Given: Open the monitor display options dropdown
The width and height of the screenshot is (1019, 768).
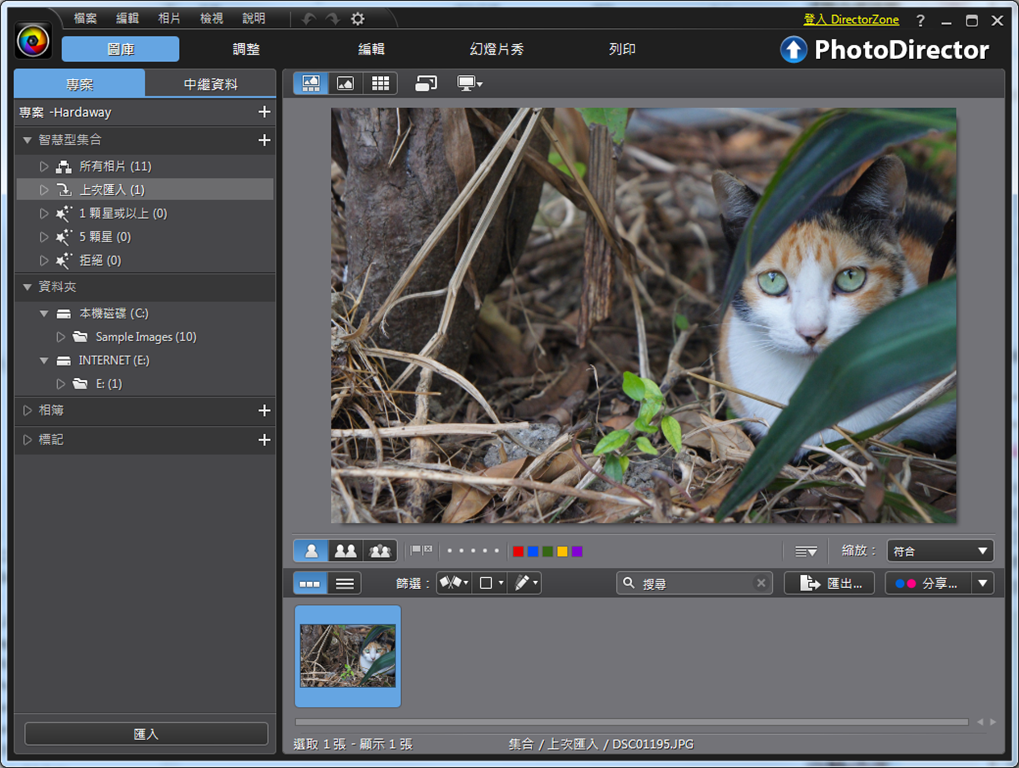Looking at the screenshot, I should 470,83.
